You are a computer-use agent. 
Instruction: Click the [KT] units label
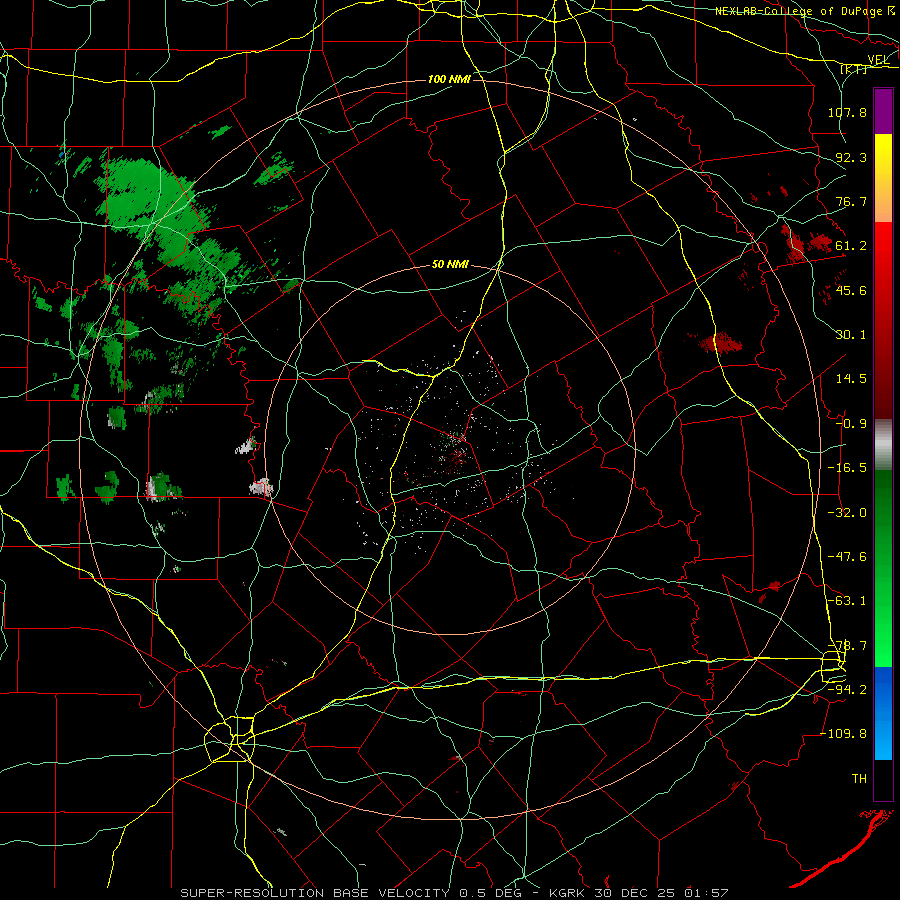click(854, 69)
